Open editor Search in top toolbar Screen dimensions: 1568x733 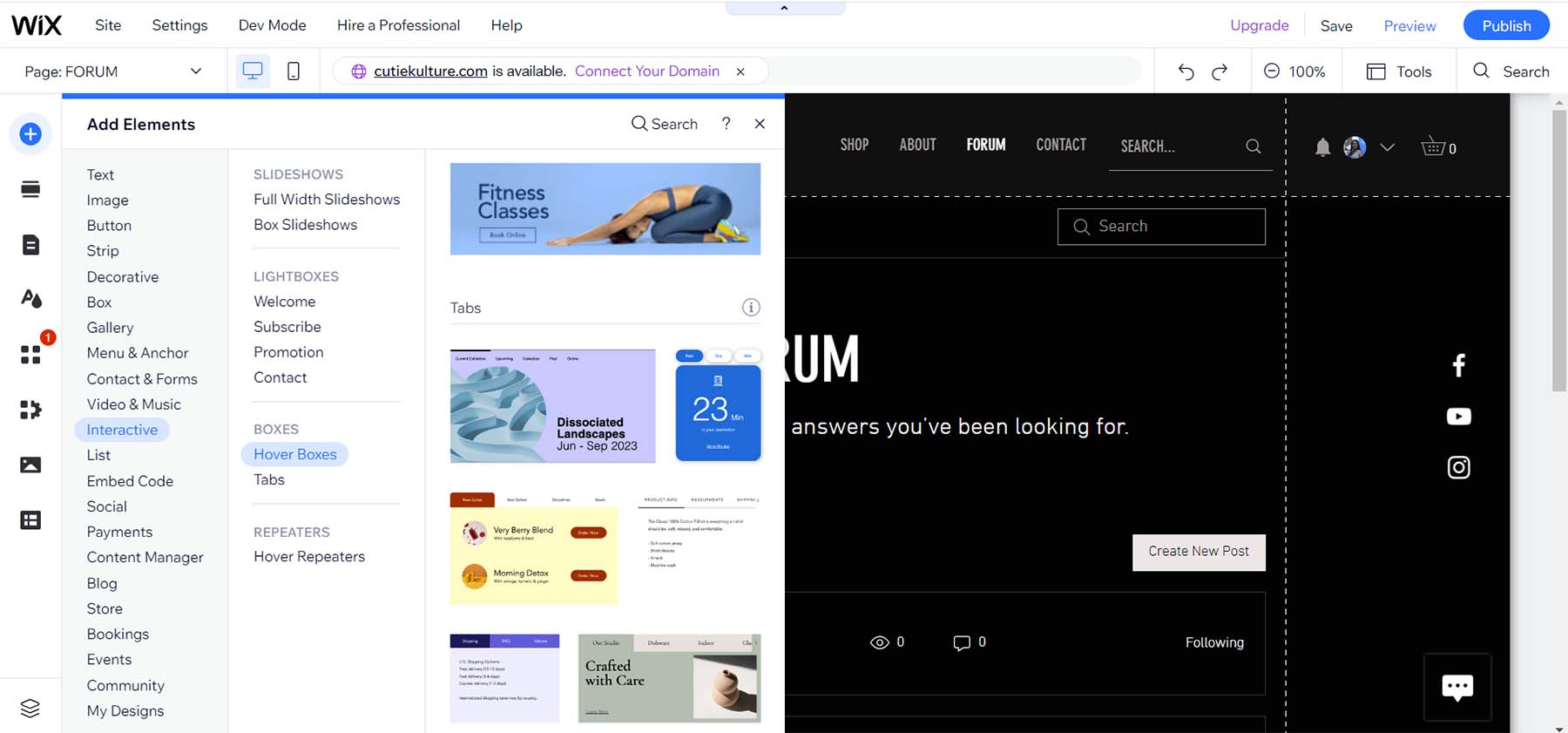point(1511,71)
